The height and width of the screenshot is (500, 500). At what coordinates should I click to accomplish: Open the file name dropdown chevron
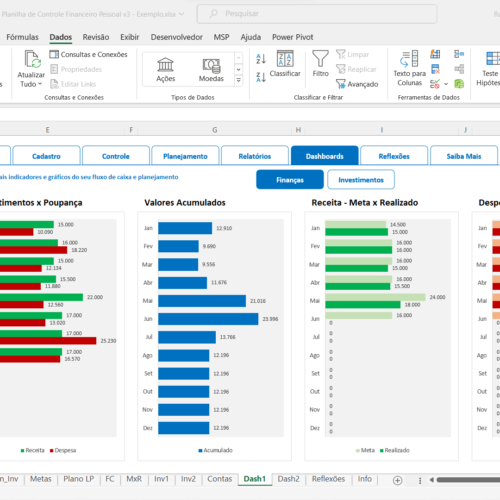point(182,14)
